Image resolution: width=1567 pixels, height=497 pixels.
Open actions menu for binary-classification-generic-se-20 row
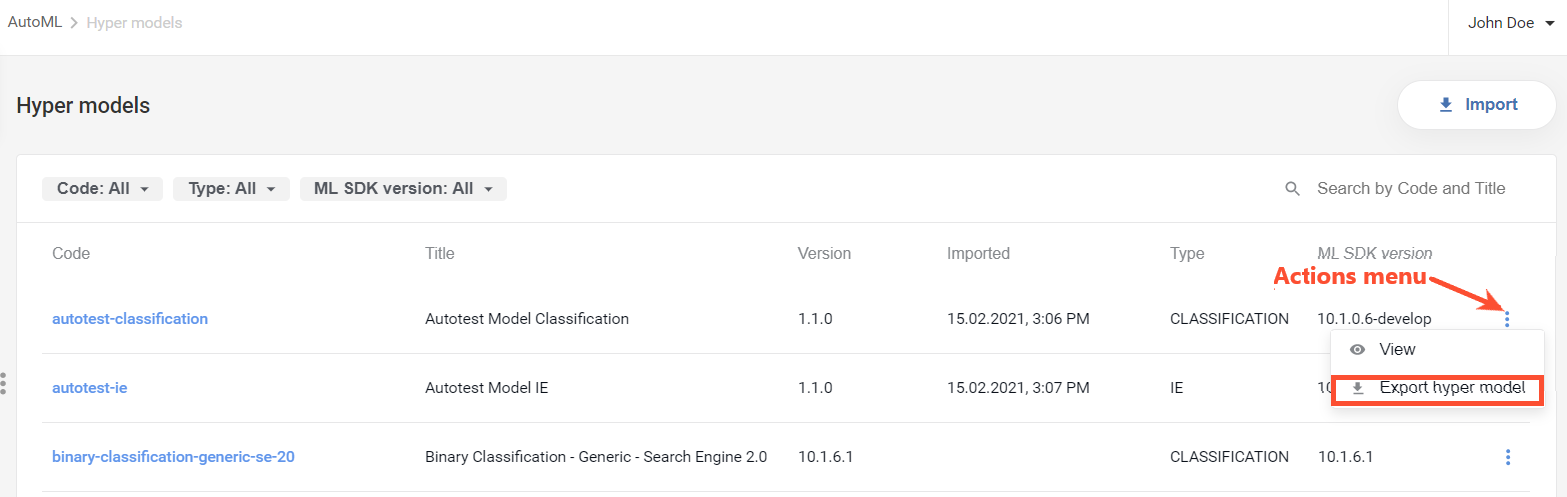point(1507,457)
